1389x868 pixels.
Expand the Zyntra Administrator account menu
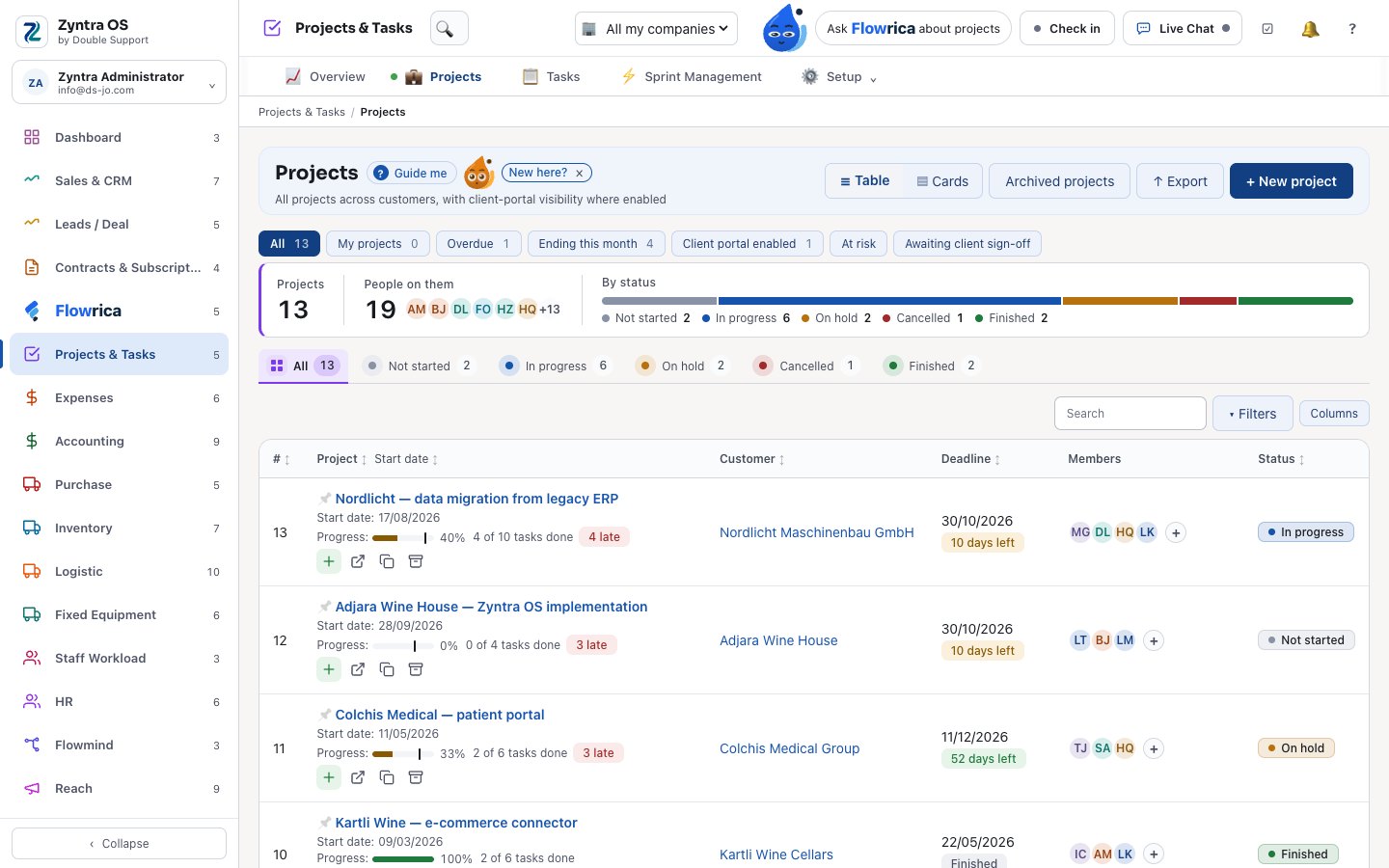point(120,83)
